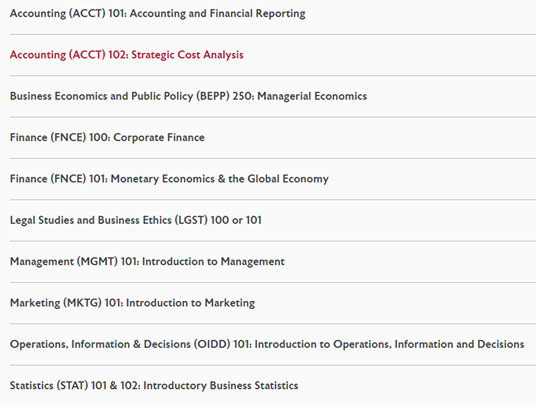Click MKTG 101 Introduction to Marketing
The width and height of the screenshot is (536, 405).
[133, 303]
